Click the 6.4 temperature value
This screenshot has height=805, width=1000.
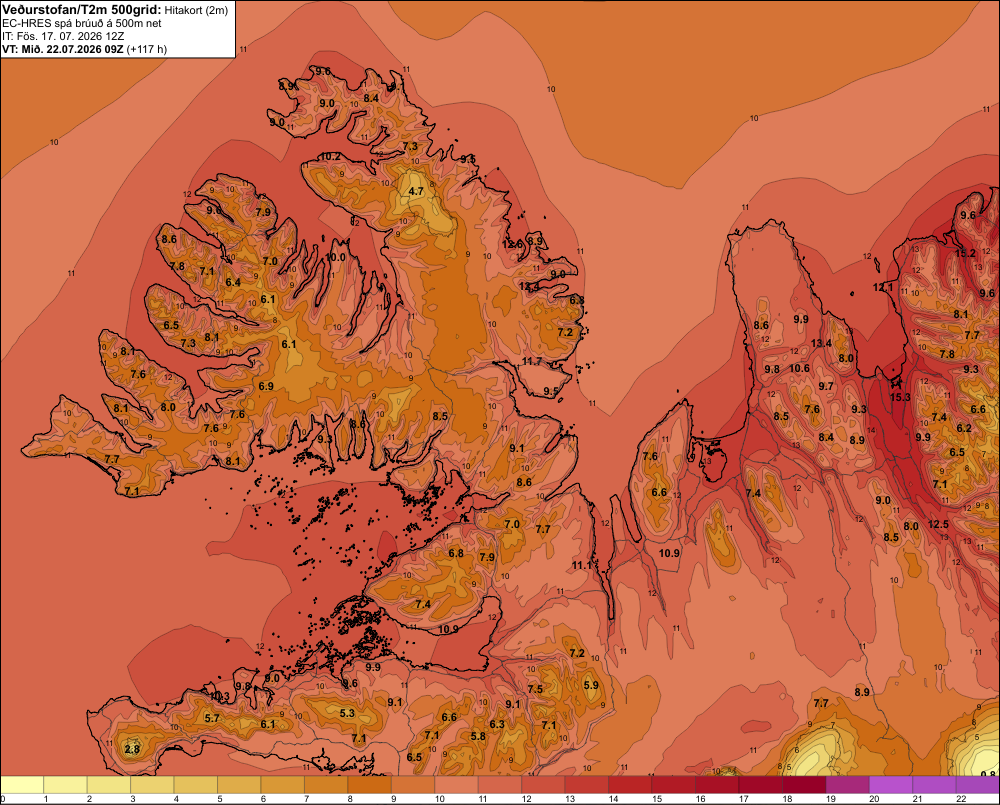(x=233, y=282)
